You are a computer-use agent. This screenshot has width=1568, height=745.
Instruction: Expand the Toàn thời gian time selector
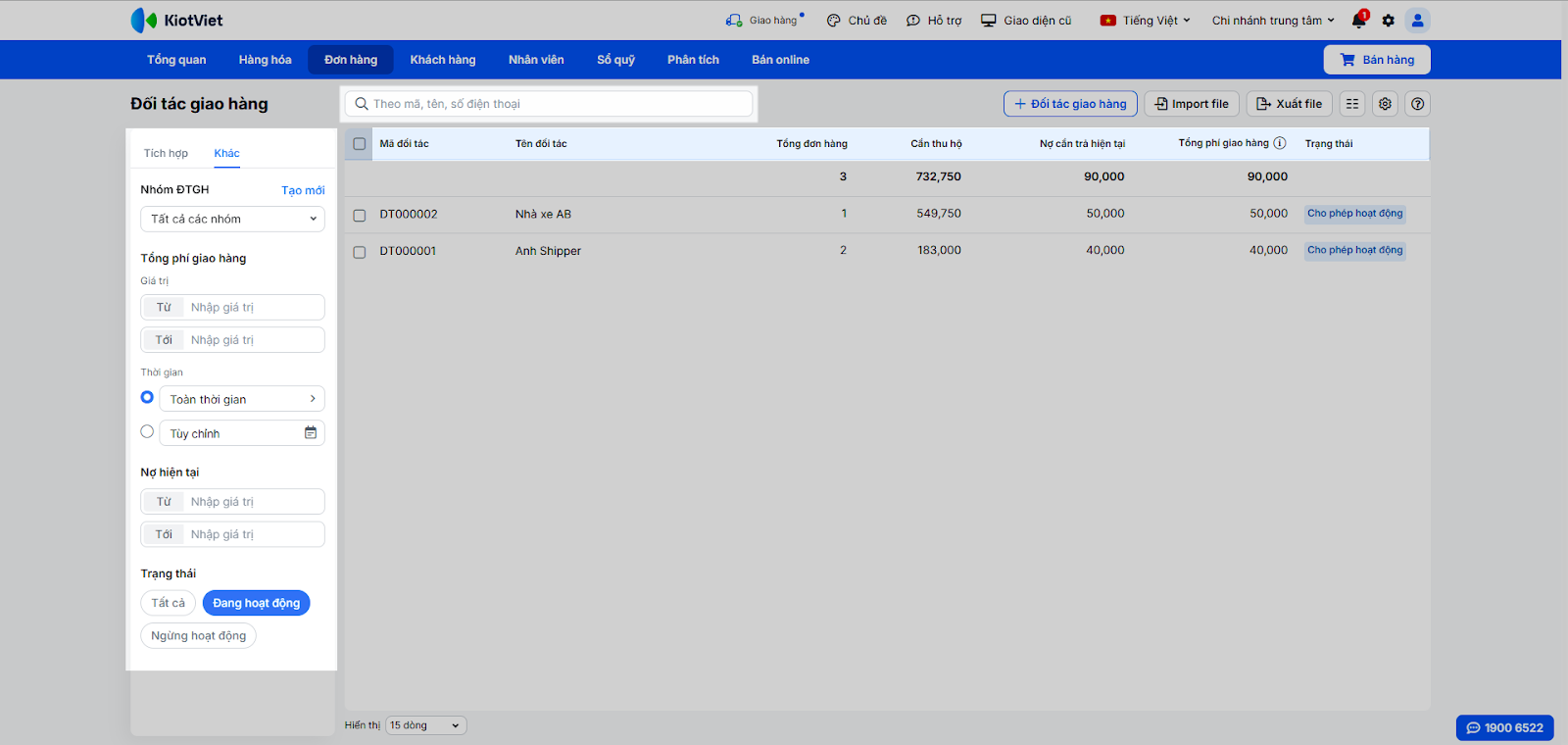(242, 399)
